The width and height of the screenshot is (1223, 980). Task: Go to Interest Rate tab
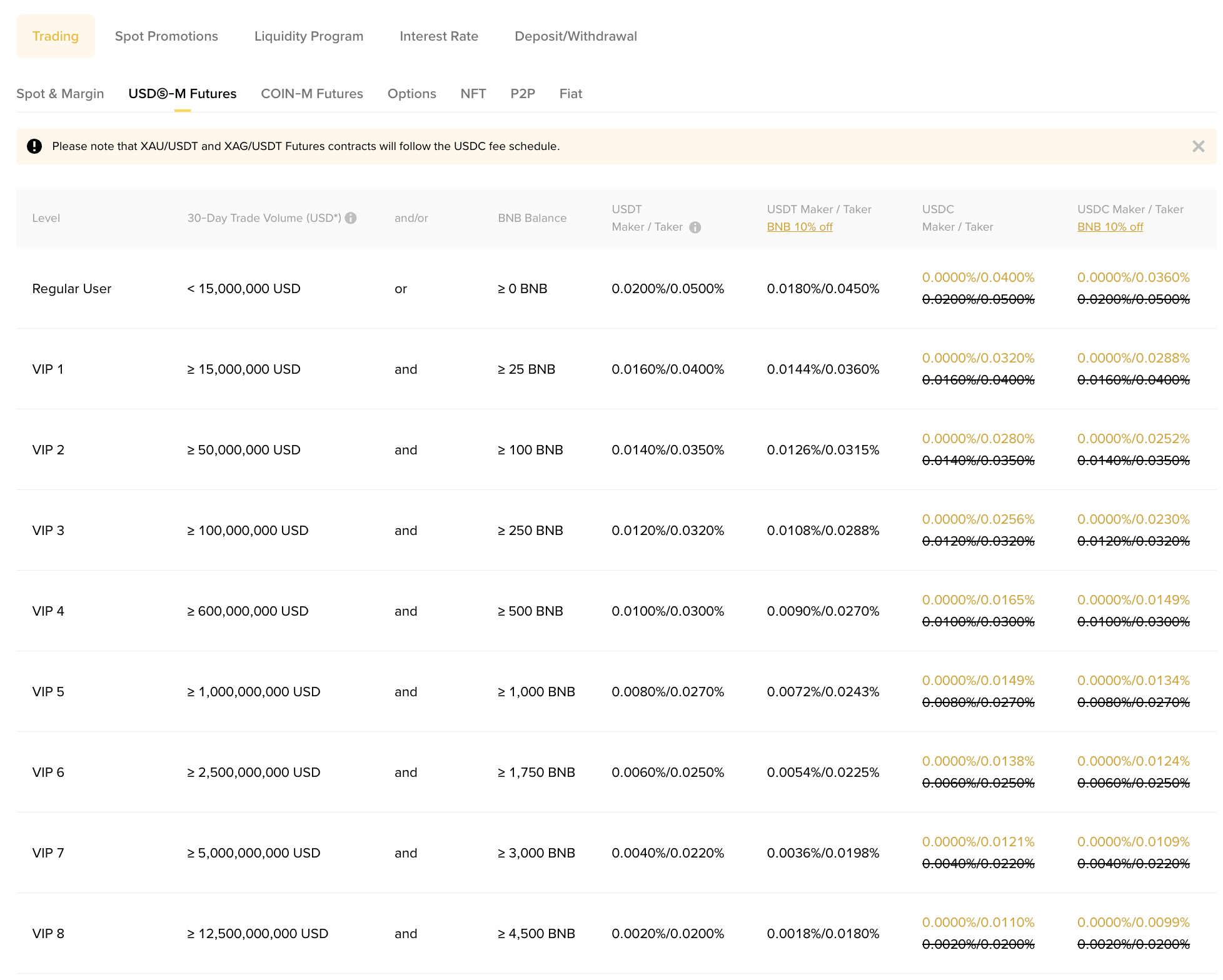[439, 36]
